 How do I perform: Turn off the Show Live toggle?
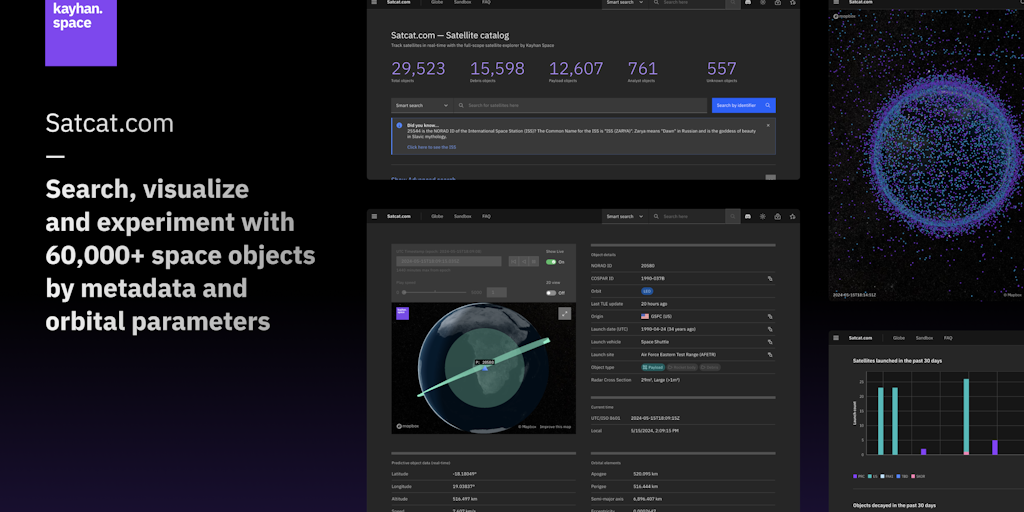click(x=550, y=262)
